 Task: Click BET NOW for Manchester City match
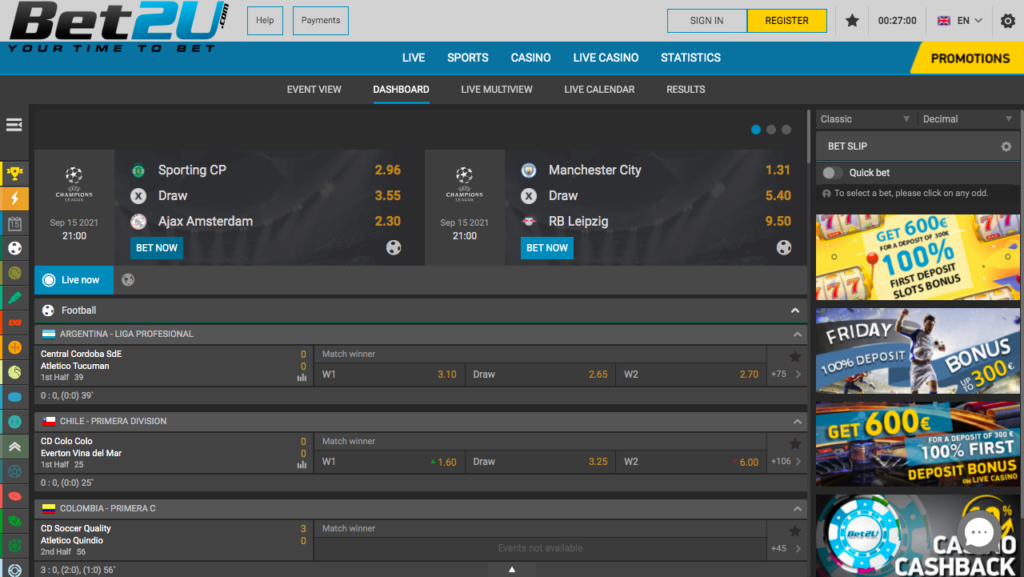click(547, 248)
